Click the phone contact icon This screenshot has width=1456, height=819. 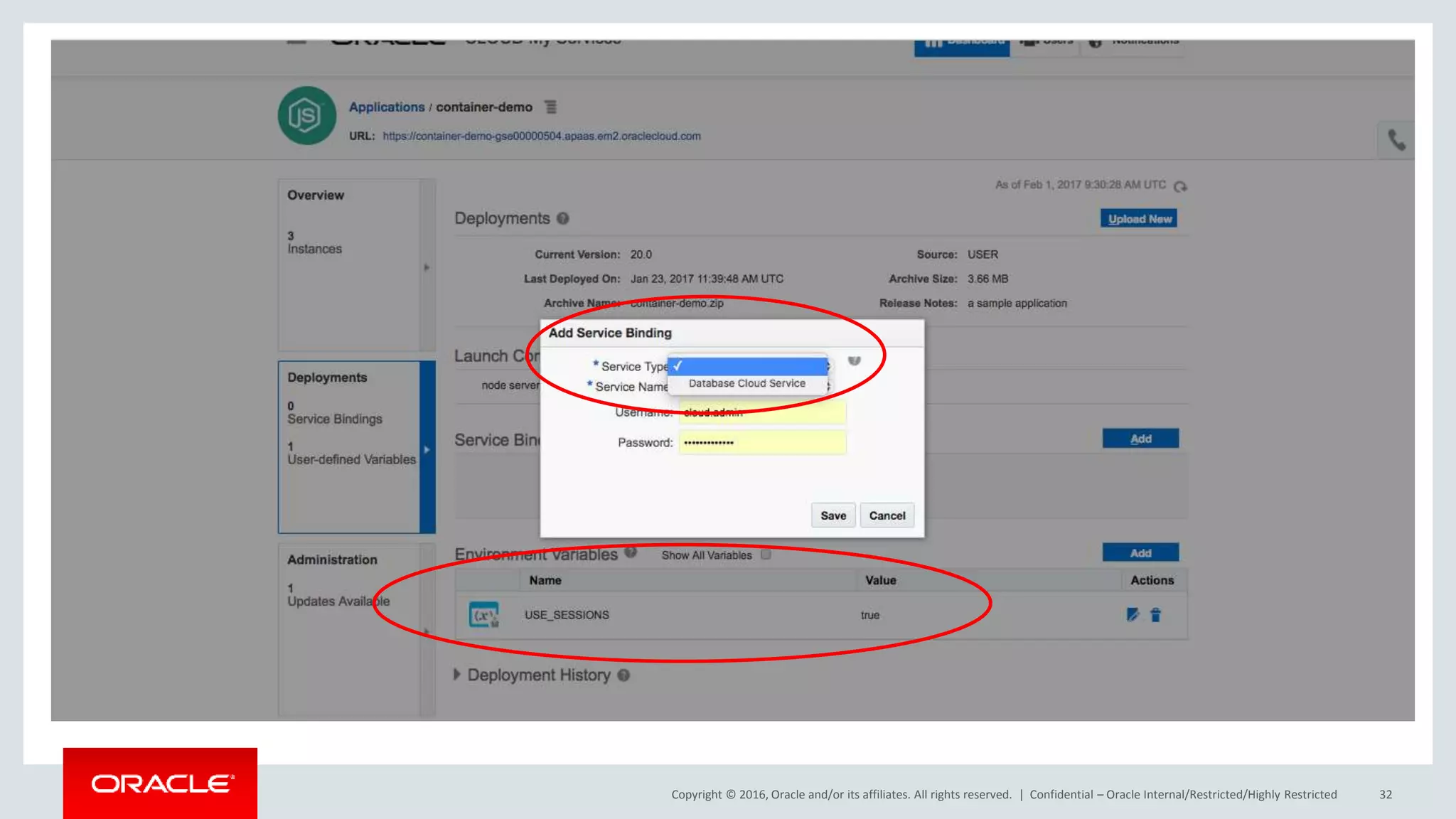pos(1396,140)
